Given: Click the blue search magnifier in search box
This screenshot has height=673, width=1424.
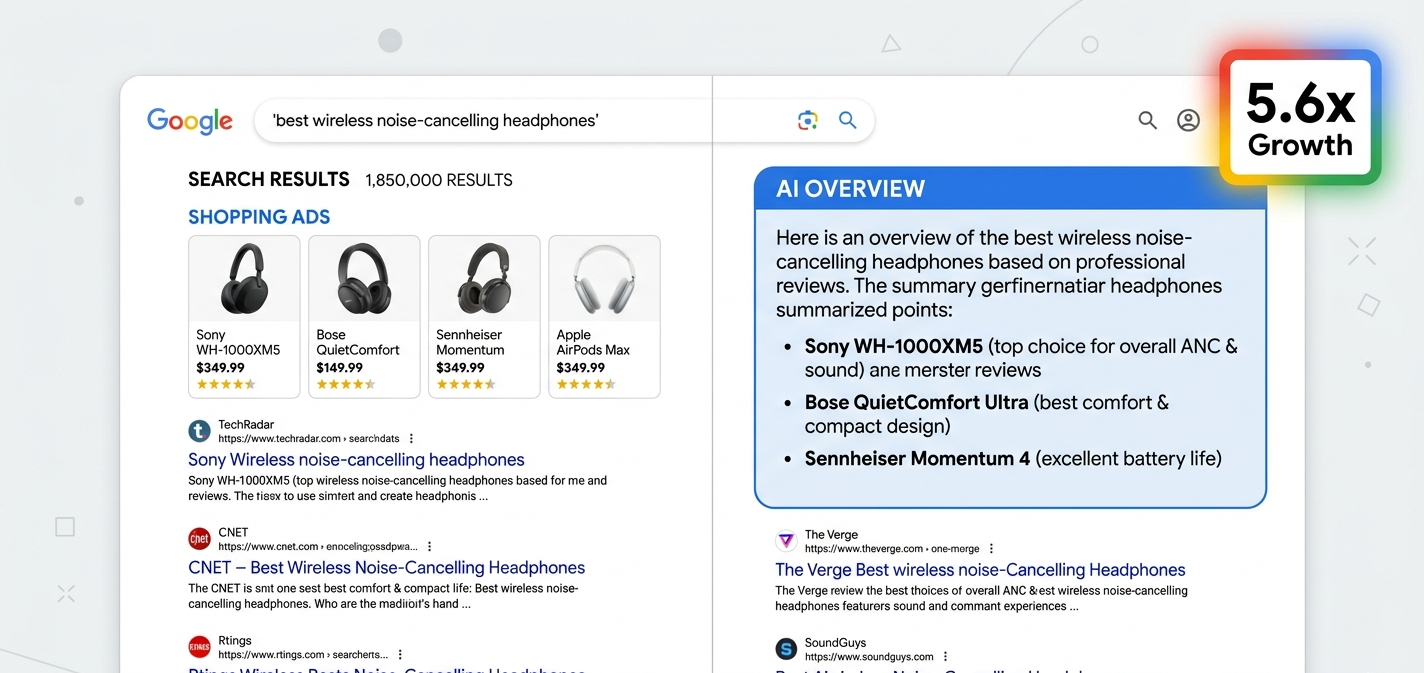Looking at the screenshot, I should 847,121.
